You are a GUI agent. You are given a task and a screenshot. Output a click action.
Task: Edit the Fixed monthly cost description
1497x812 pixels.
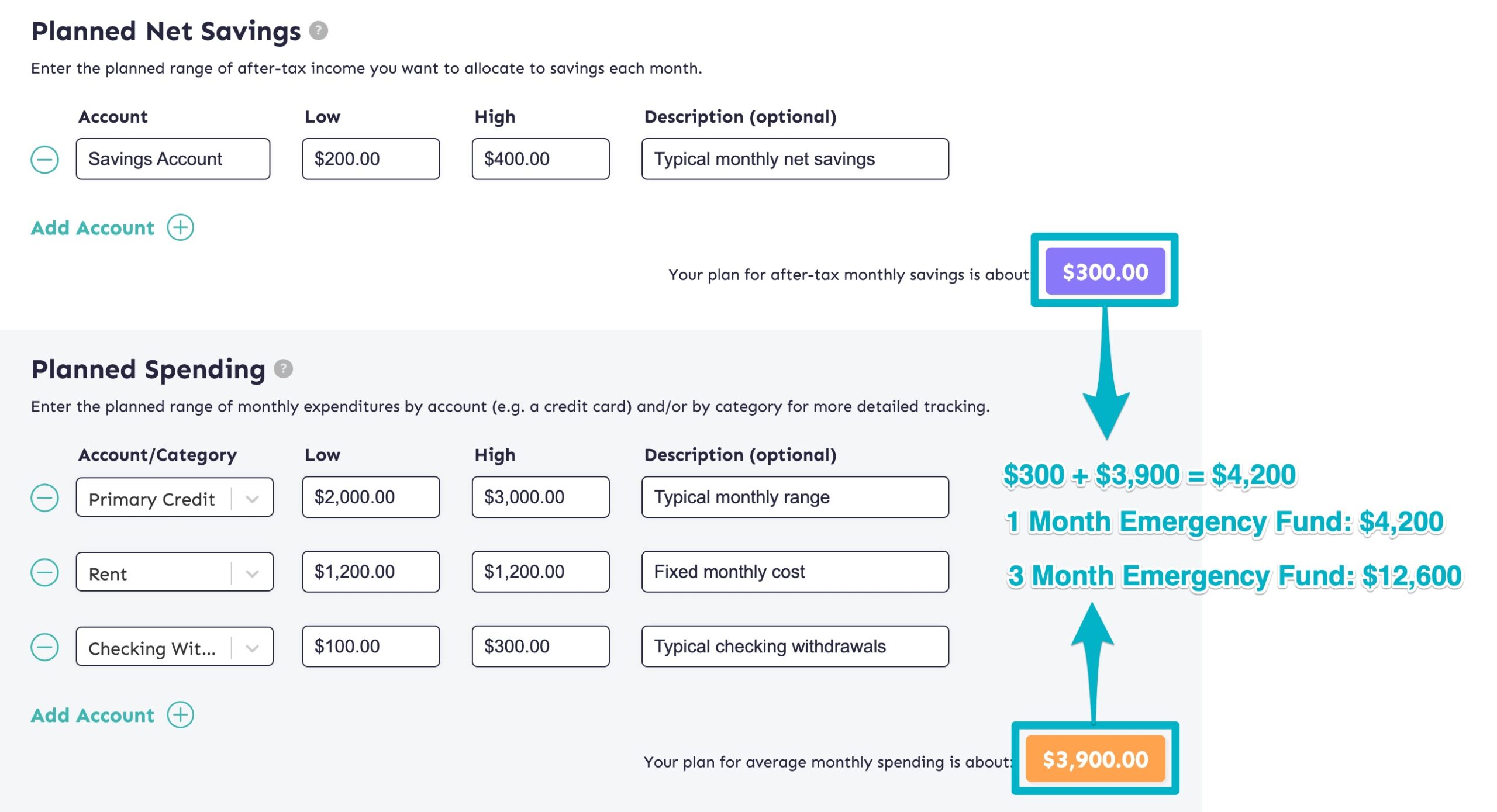coord(795,572)
